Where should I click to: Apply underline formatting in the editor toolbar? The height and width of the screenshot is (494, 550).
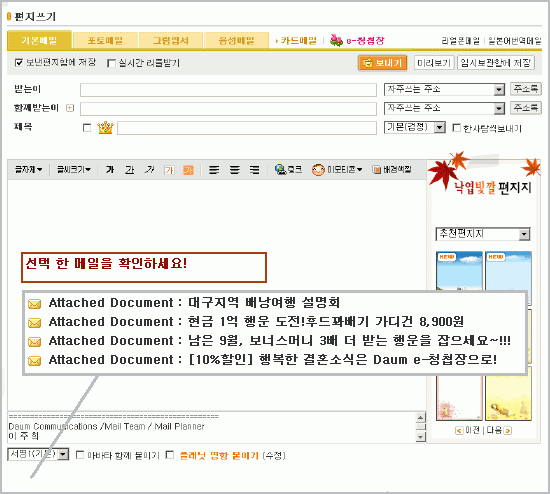click(x=130, y=170)
